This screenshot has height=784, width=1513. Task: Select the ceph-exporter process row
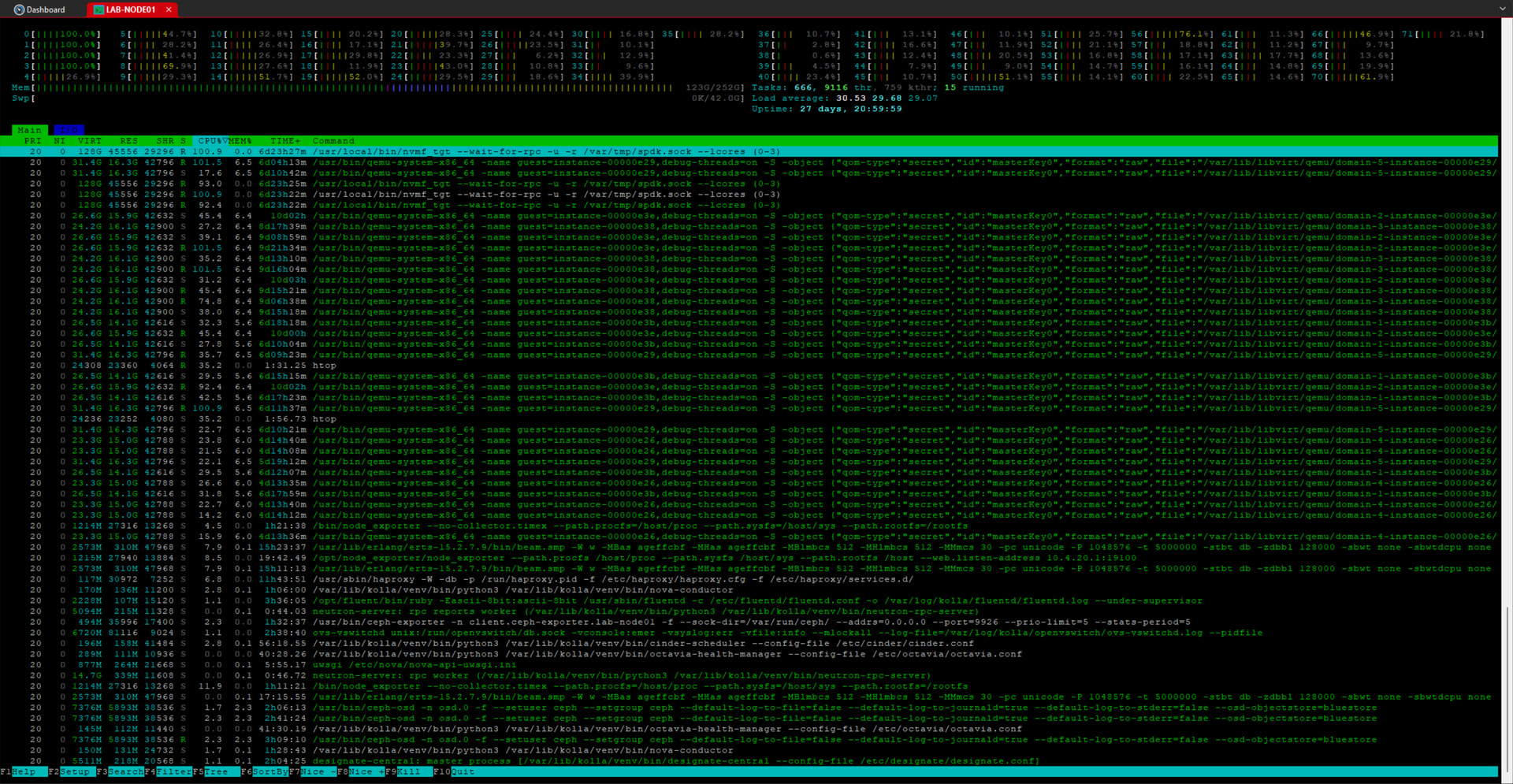[x=749, y=622]
